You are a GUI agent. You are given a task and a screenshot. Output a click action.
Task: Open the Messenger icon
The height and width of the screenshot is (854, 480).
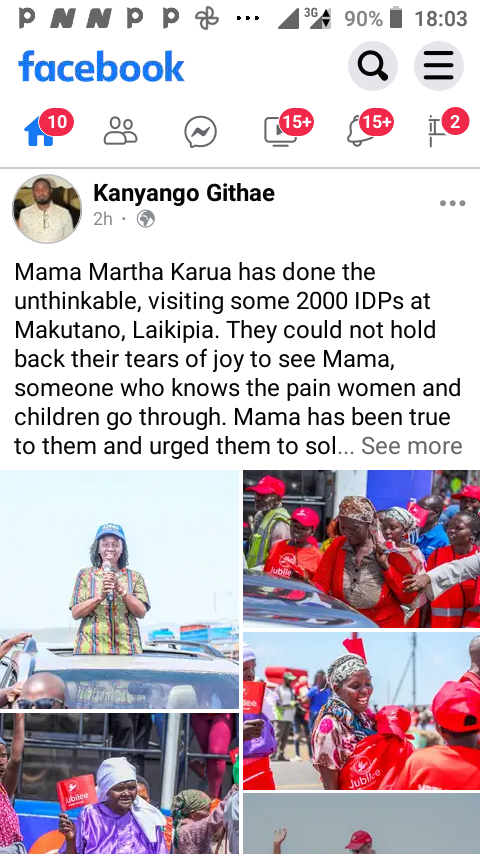click(200, 132)
